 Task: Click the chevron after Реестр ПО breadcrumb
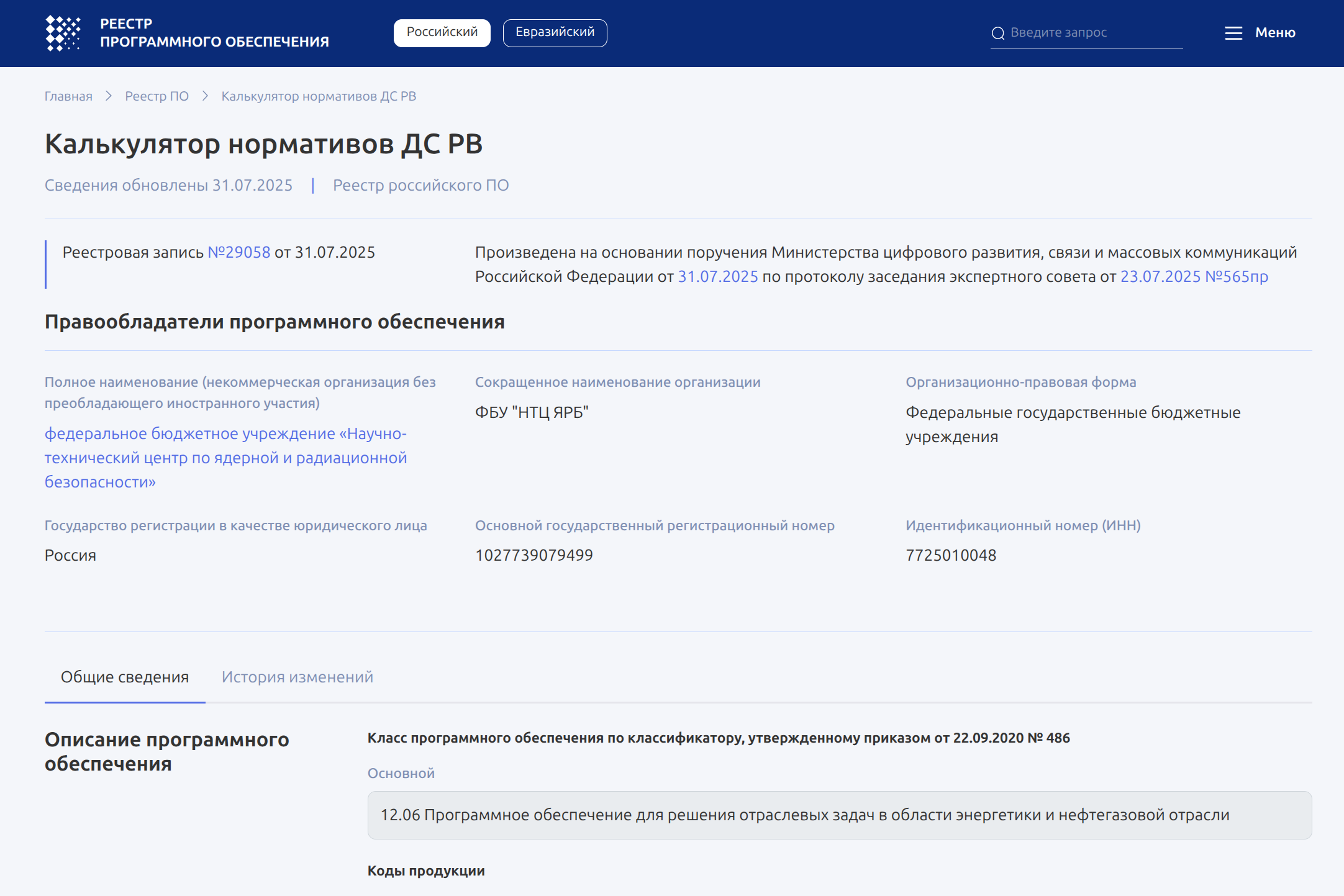(x=205, y=96)
